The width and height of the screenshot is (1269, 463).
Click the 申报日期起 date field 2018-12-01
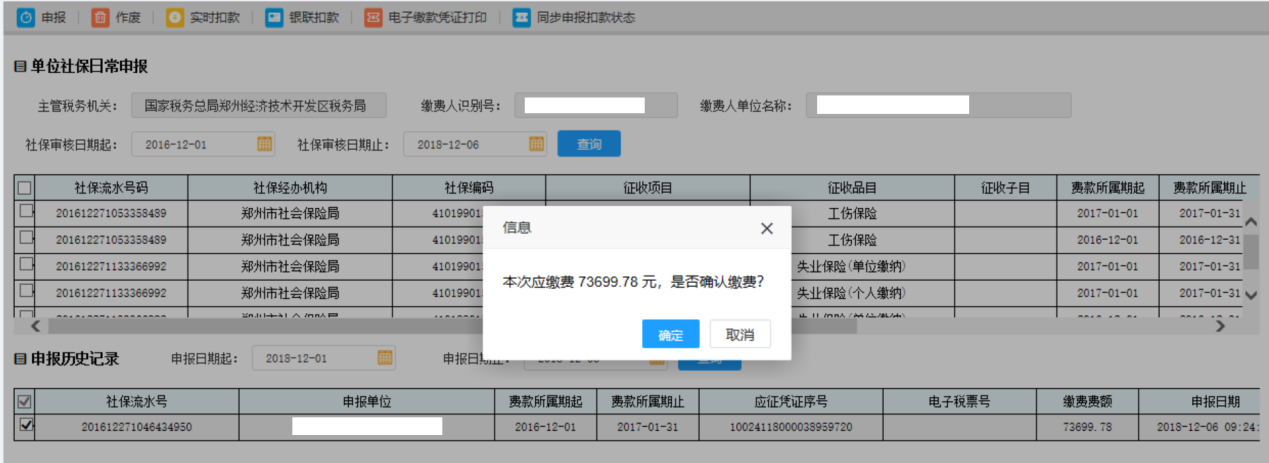point(324,358)
